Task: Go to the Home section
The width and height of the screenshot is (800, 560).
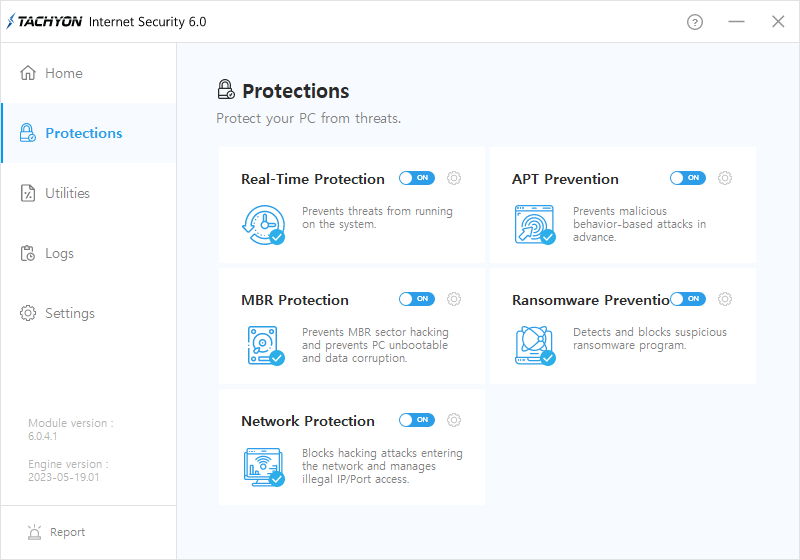Action: pos(64,73)
